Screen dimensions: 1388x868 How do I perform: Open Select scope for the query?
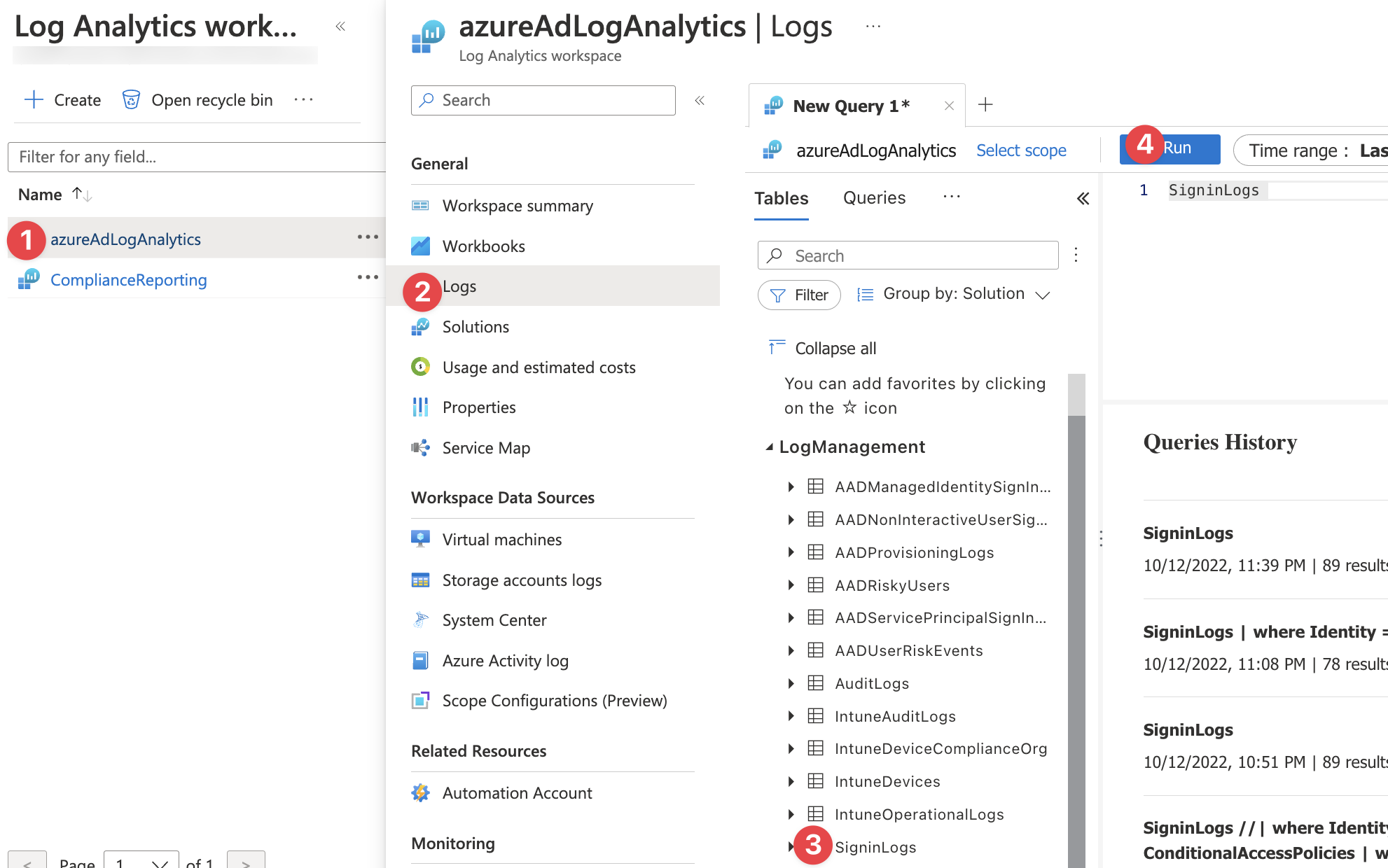pyautogui.click(x=1021, y=150)
